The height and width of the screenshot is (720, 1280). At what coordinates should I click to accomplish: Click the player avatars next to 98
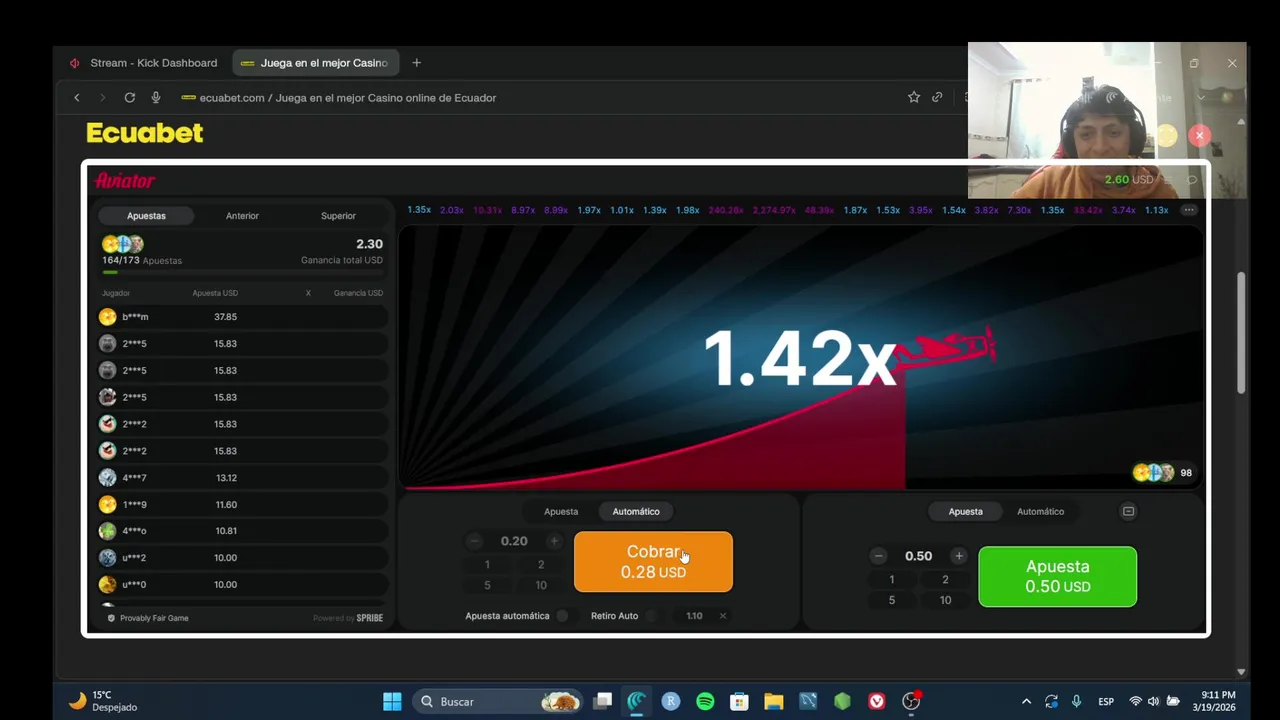click(x=1154, y=473)
